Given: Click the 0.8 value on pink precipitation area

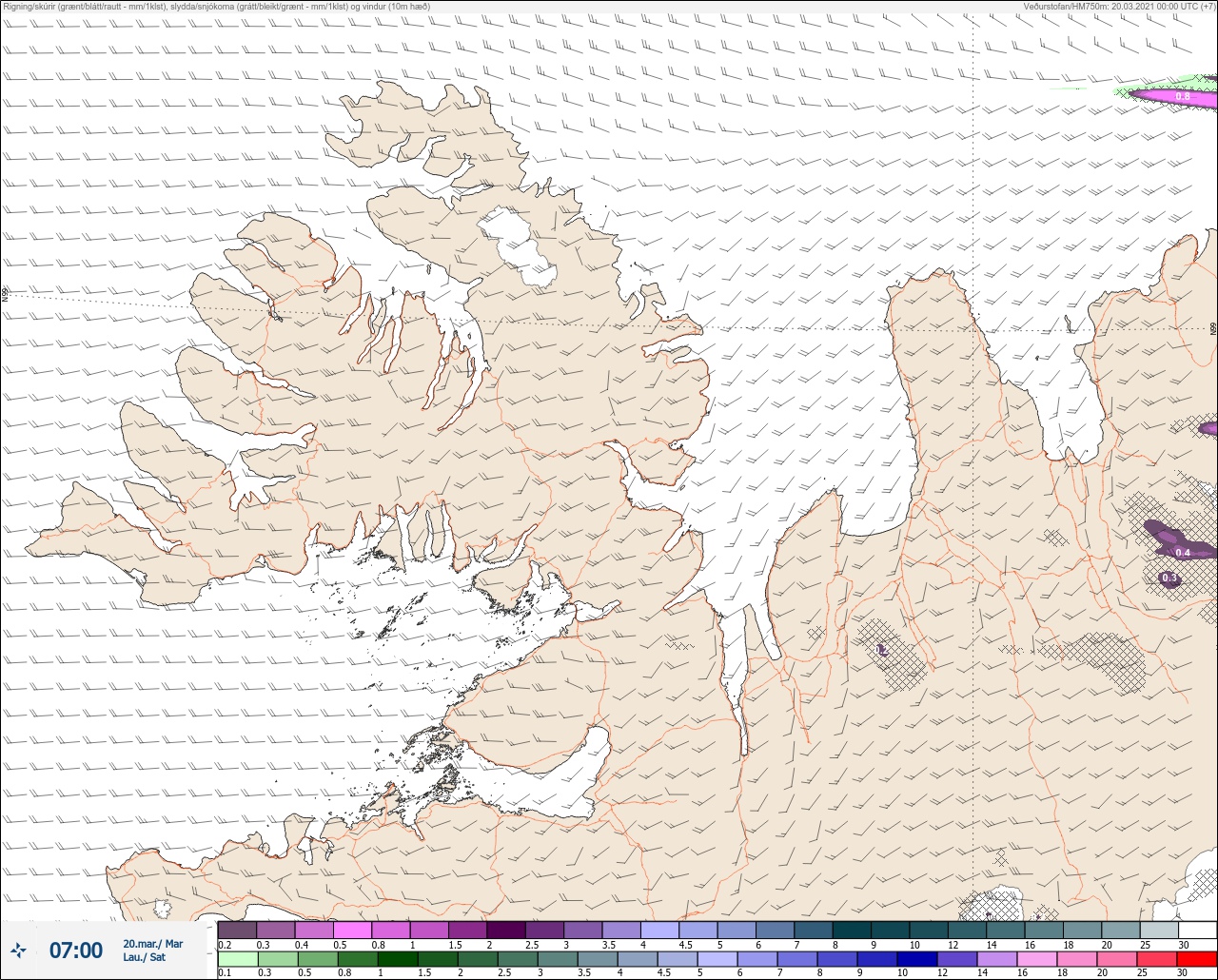Looking at the screenshot, I should (x=1183, y=96).
